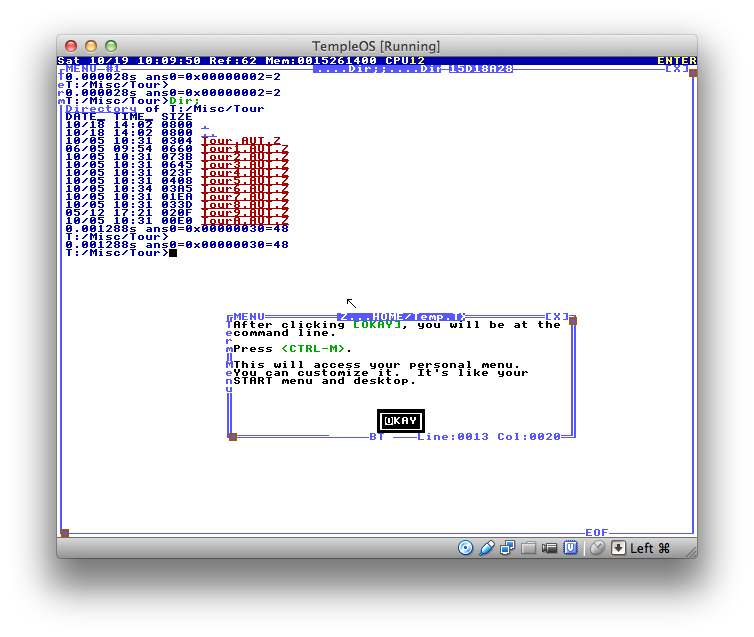Click the shared folders icon
The image size is (754, 637).
pyautogui.click(x=529, y=548)
